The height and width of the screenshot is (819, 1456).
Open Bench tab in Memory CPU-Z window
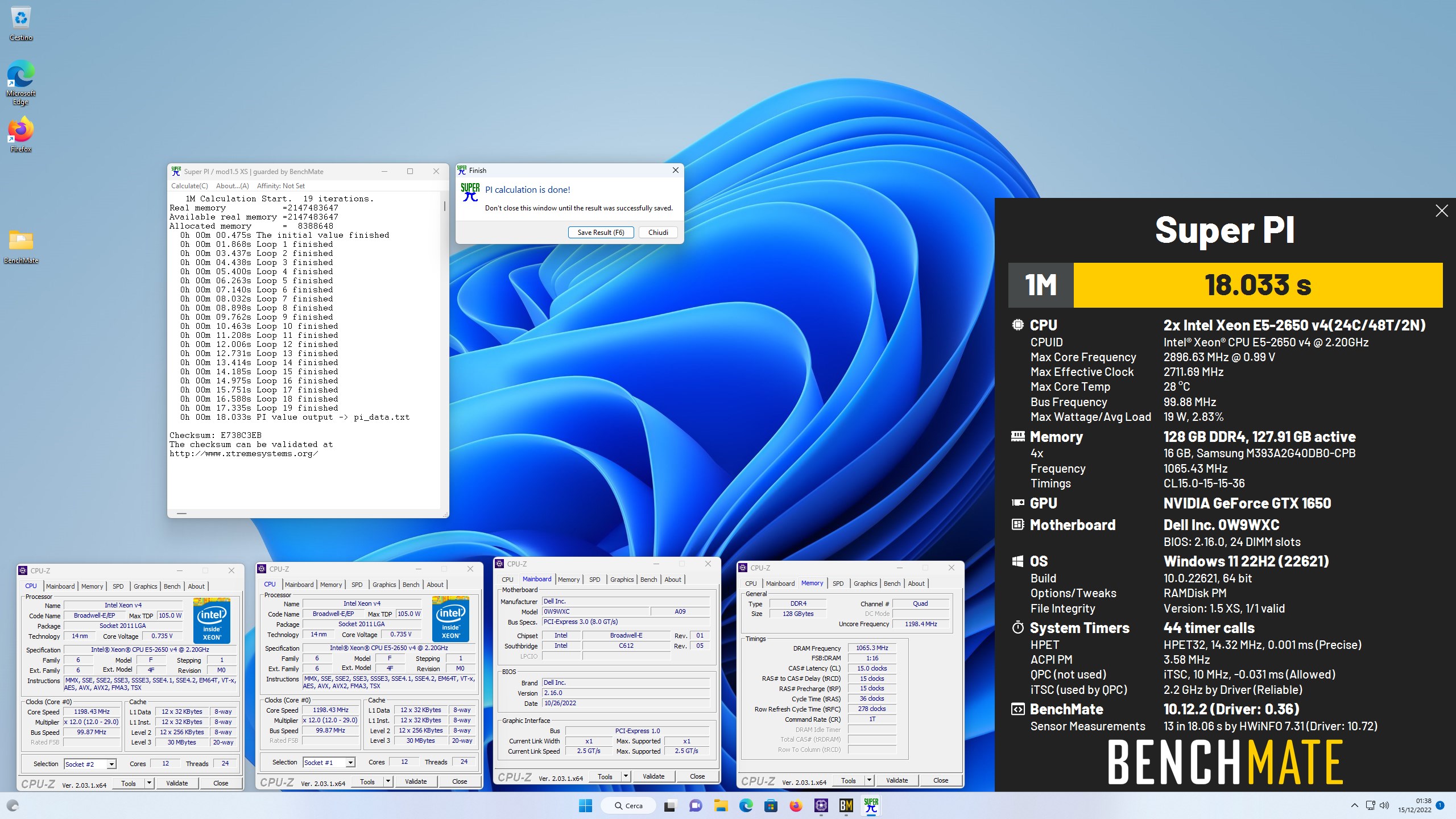(x=892, y=584)
